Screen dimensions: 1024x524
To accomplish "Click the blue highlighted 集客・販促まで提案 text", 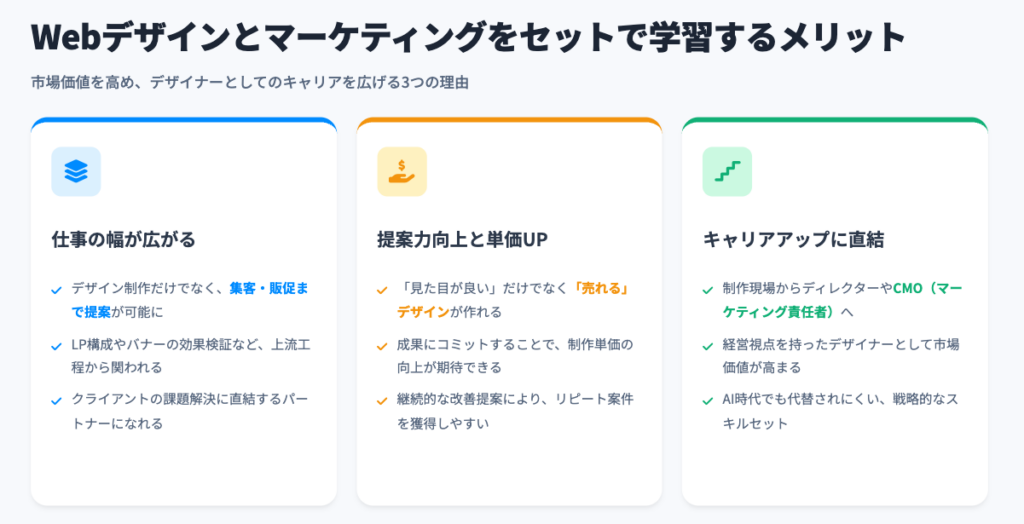I will [x=268, y=289].
